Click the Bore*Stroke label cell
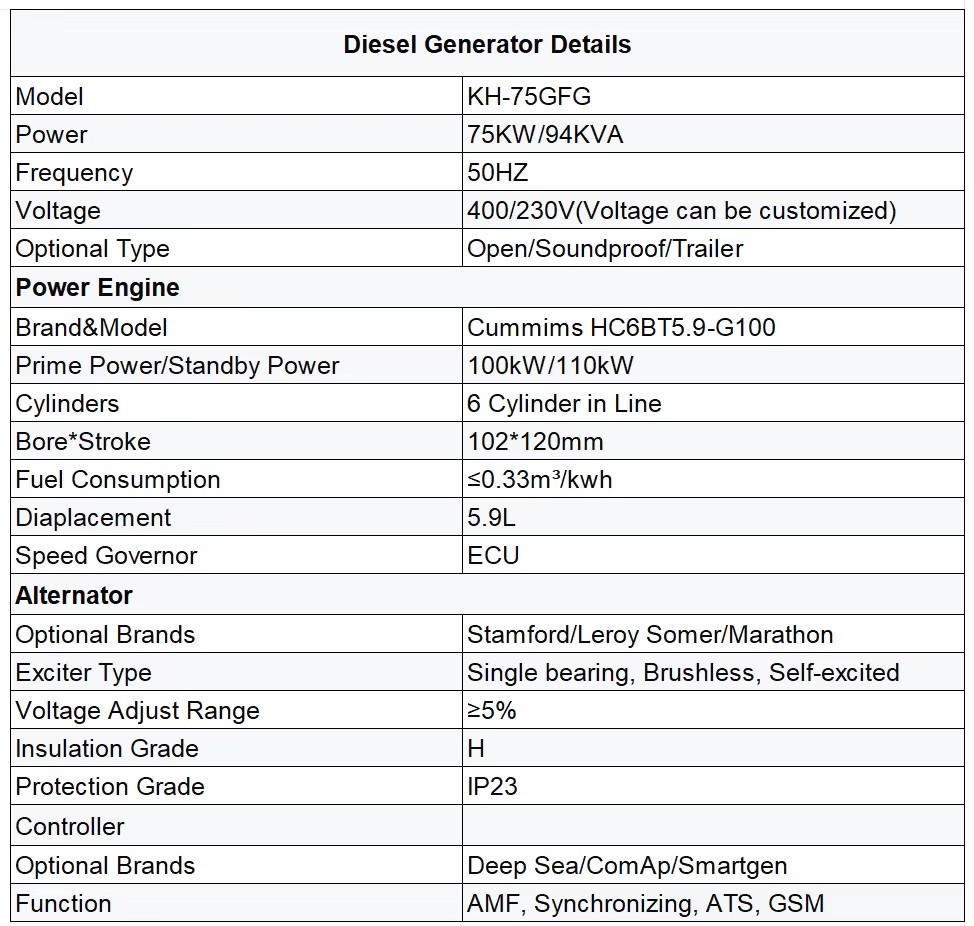The width and height of the screenshot is (974, 926). 236,441
